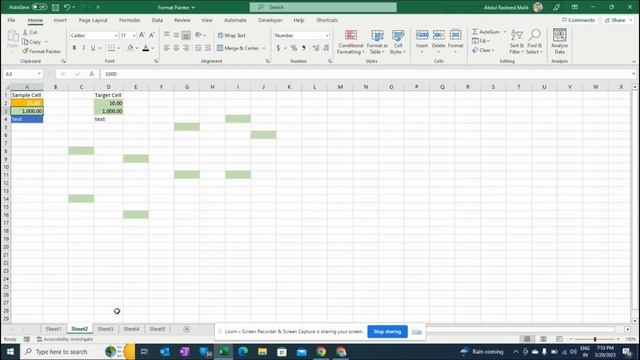Toggle AutoSave switch
This screenshot has width=640, height=360.
click(x=40, y=7)
